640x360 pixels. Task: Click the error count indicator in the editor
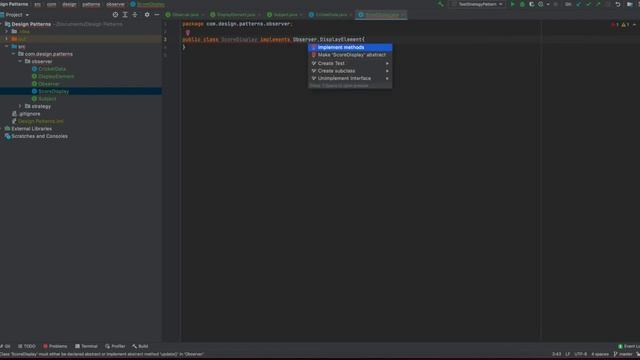pyautogui.click(x=615, y=24)
